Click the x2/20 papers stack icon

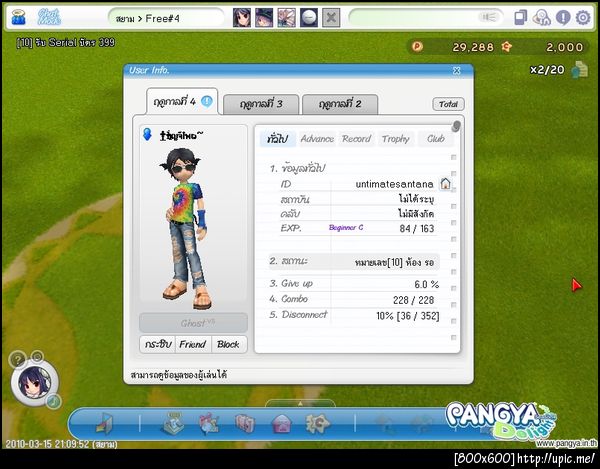point(580,69)
